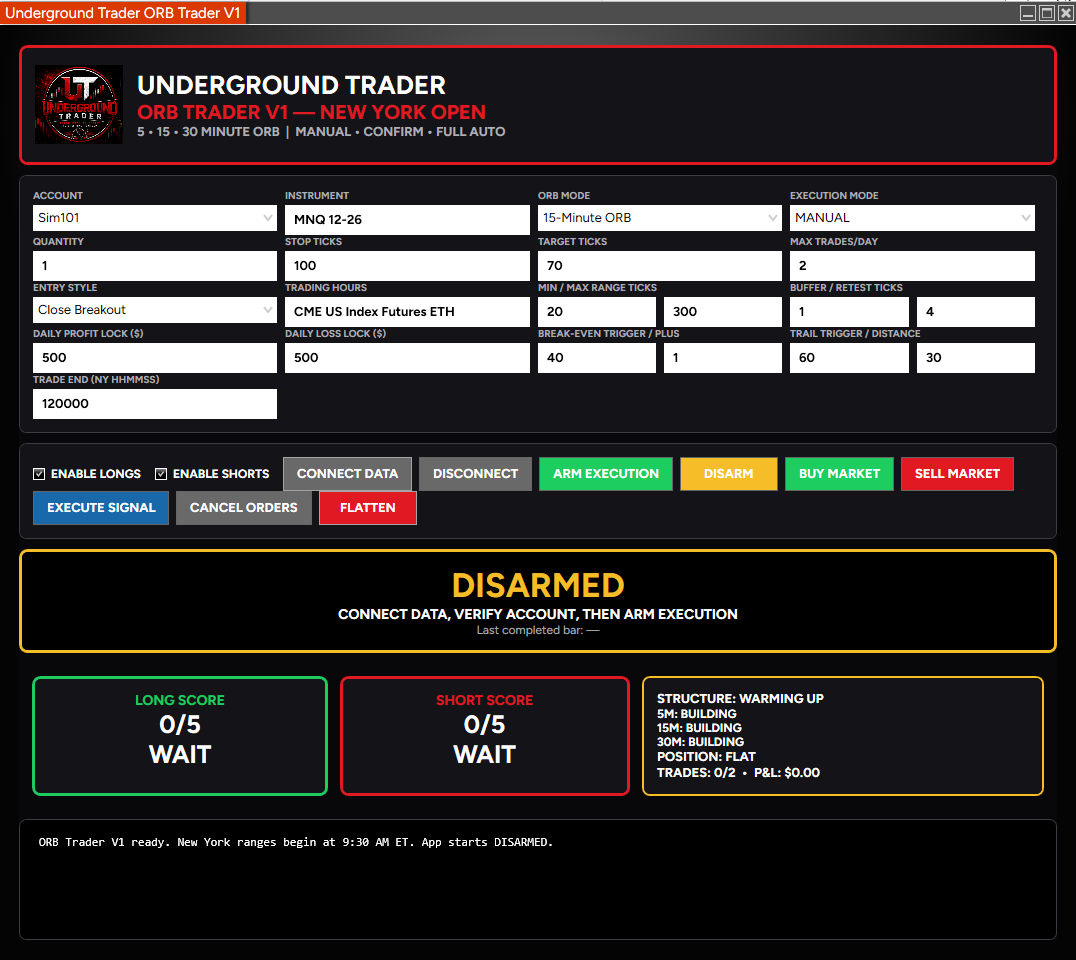Click the yellow Disarm button
1076x960 pixels.
[x=729, y=474]
